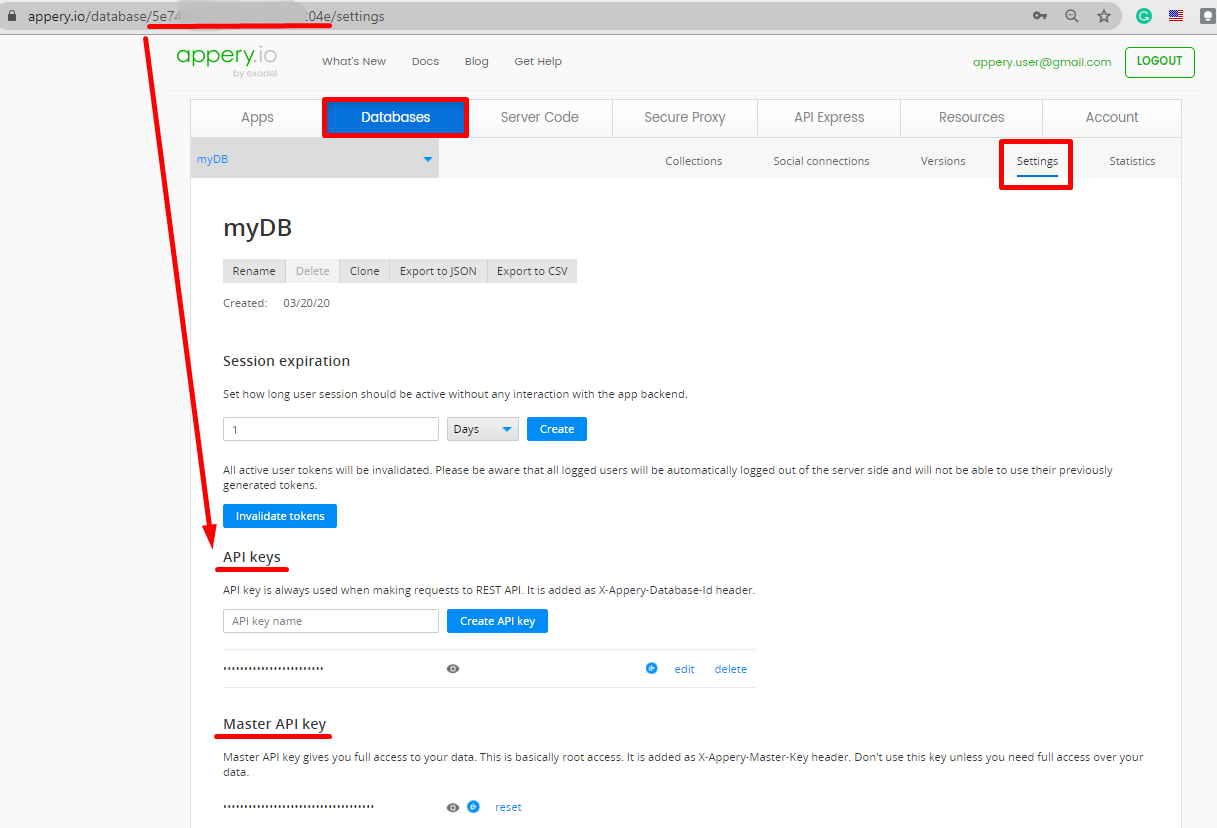Reveal the API key with its eye icon

pos(453,669)
